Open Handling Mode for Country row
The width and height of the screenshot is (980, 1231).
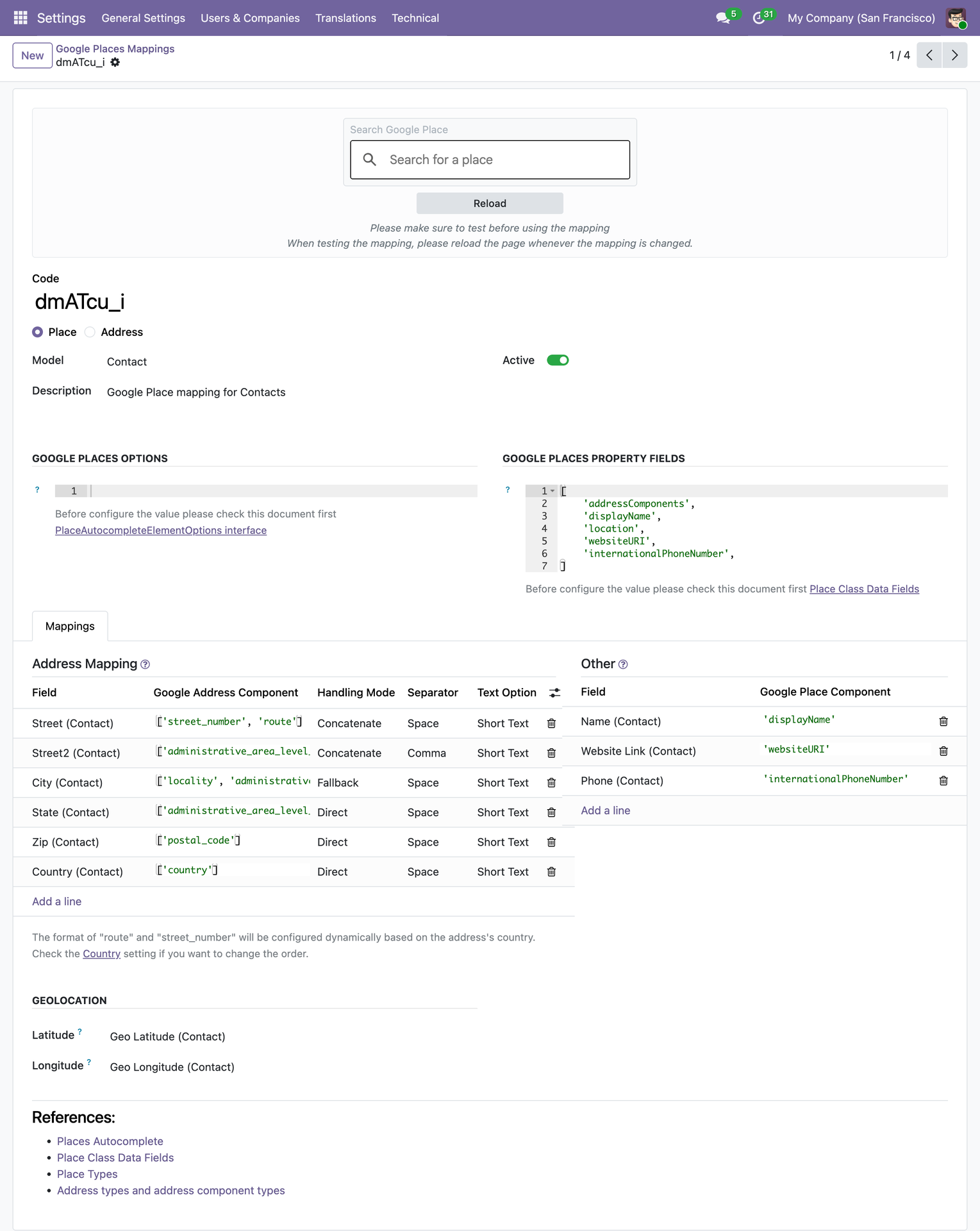pyautogui.click(x=333, y=872)
